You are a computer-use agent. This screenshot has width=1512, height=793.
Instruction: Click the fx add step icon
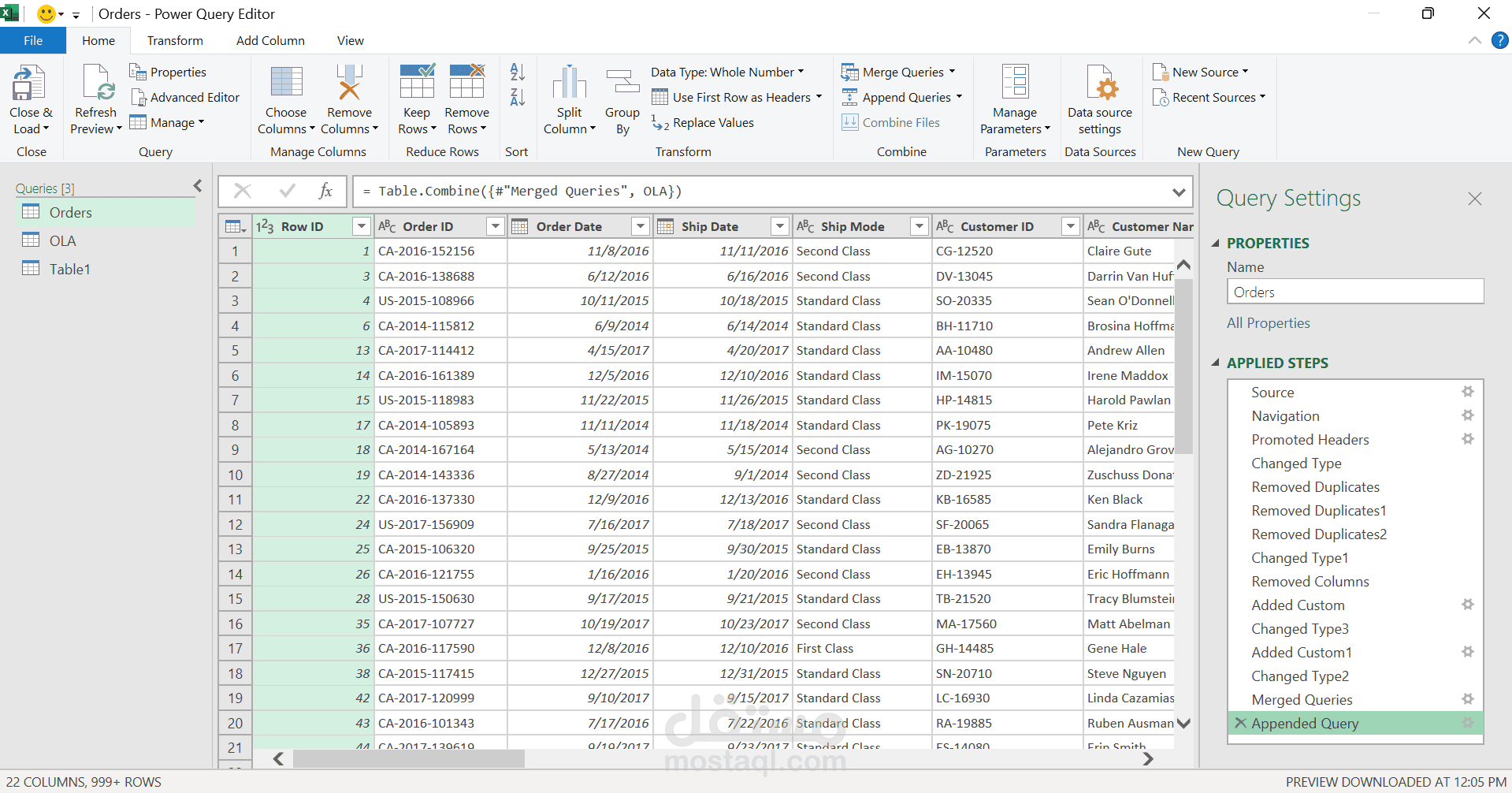(x=325, y=191)
